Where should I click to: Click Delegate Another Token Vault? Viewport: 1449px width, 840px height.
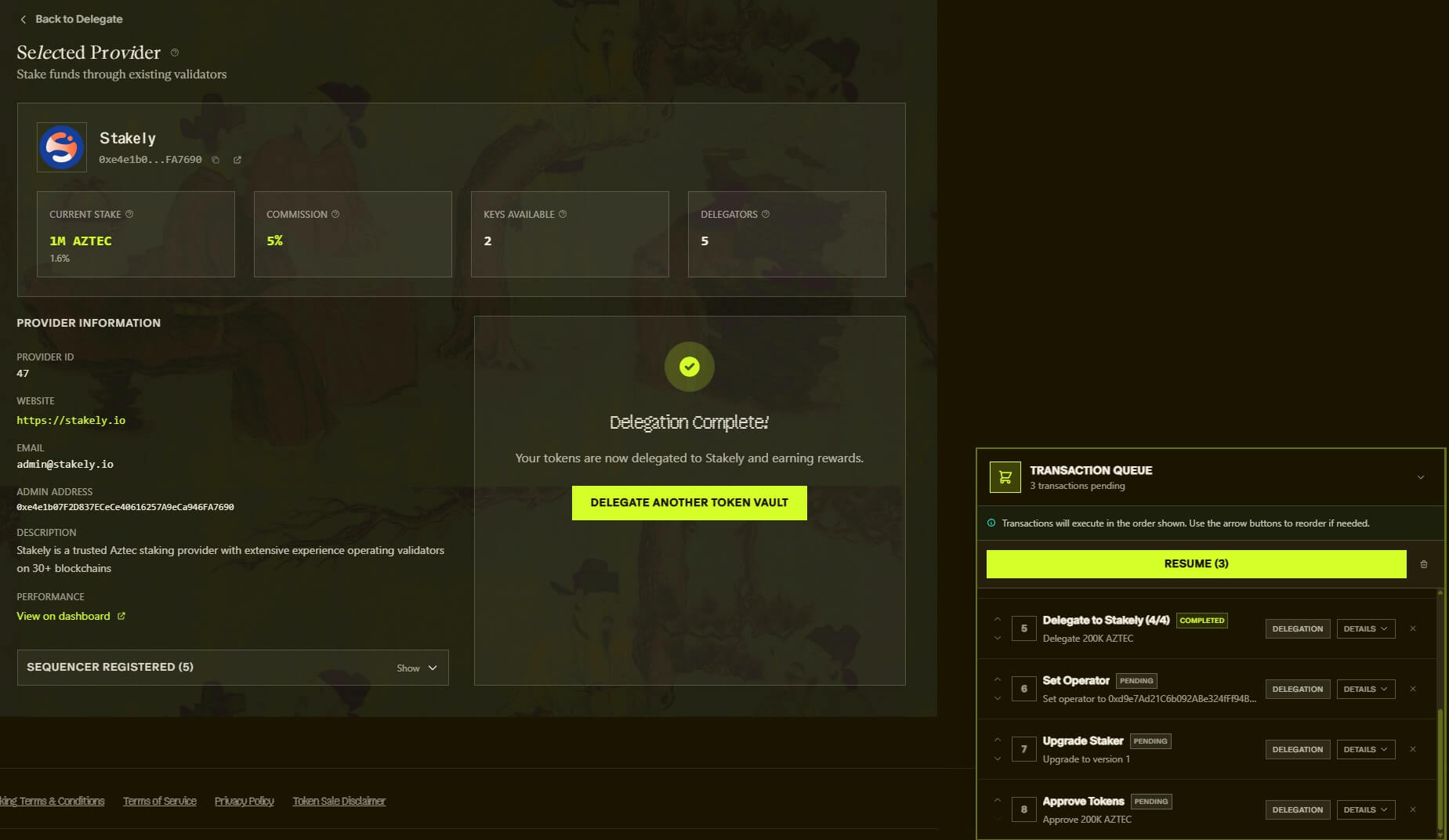tap(690, 502)
